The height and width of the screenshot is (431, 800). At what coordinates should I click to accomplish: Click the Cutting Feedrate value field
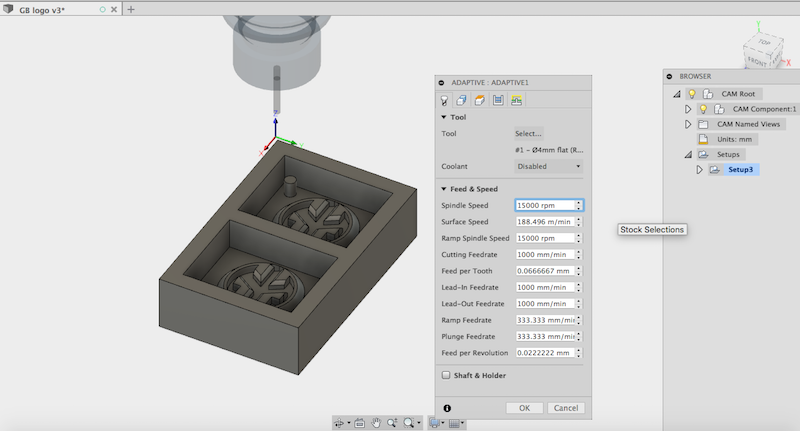click(545, 255)
